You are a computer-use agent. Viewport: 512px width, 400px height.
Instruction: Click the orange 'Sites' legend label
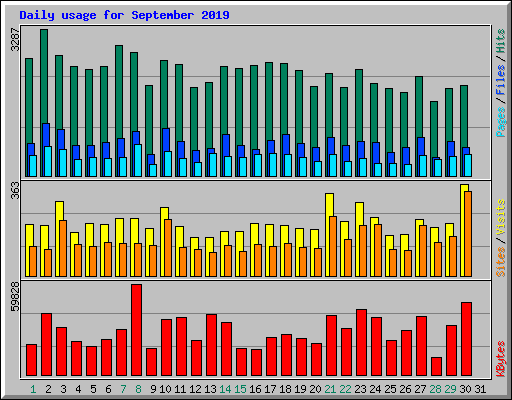[500, 262]
